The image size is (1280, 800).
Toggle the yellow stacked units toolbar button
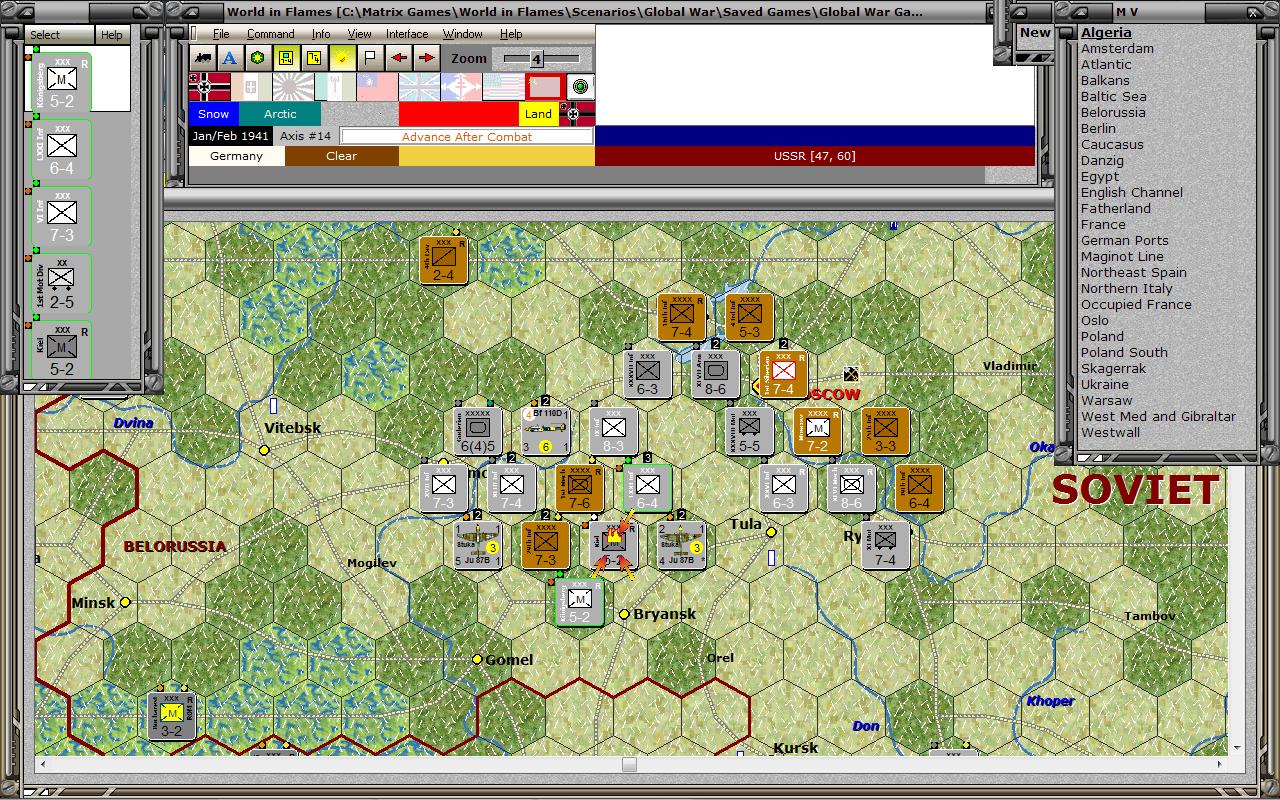tap(314, 58)
